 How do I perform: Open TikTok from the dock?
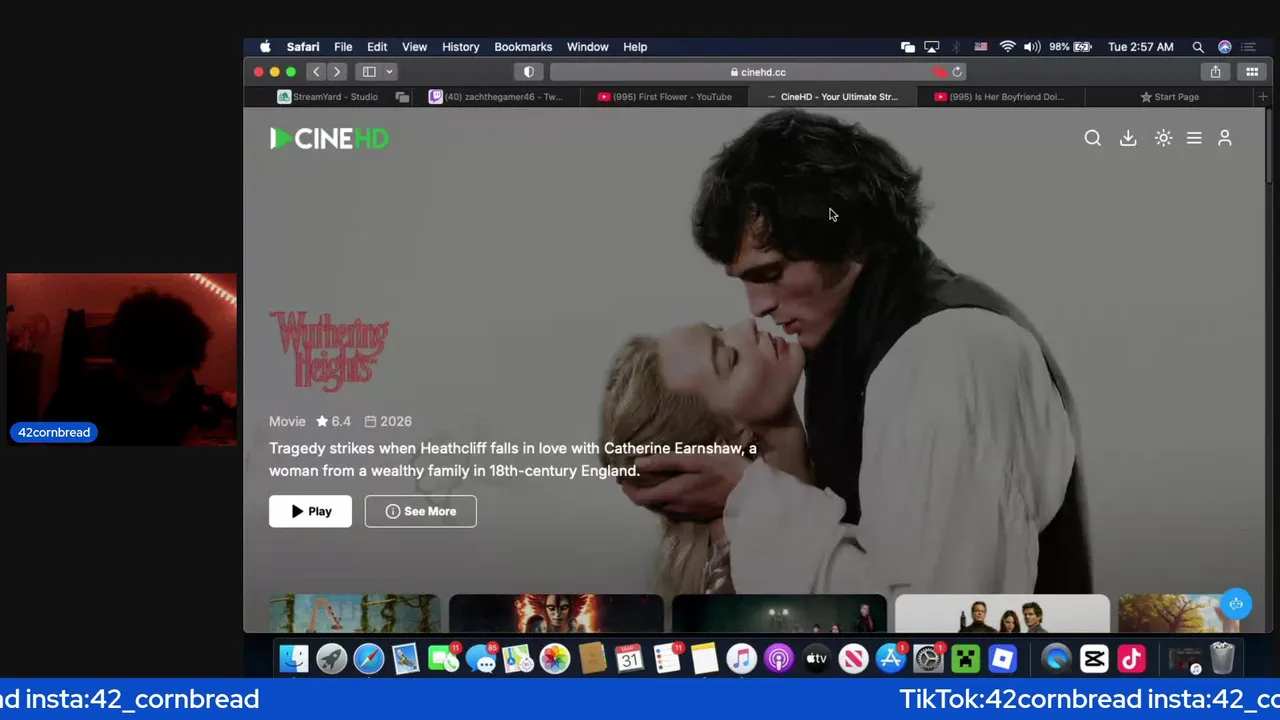1131,658
